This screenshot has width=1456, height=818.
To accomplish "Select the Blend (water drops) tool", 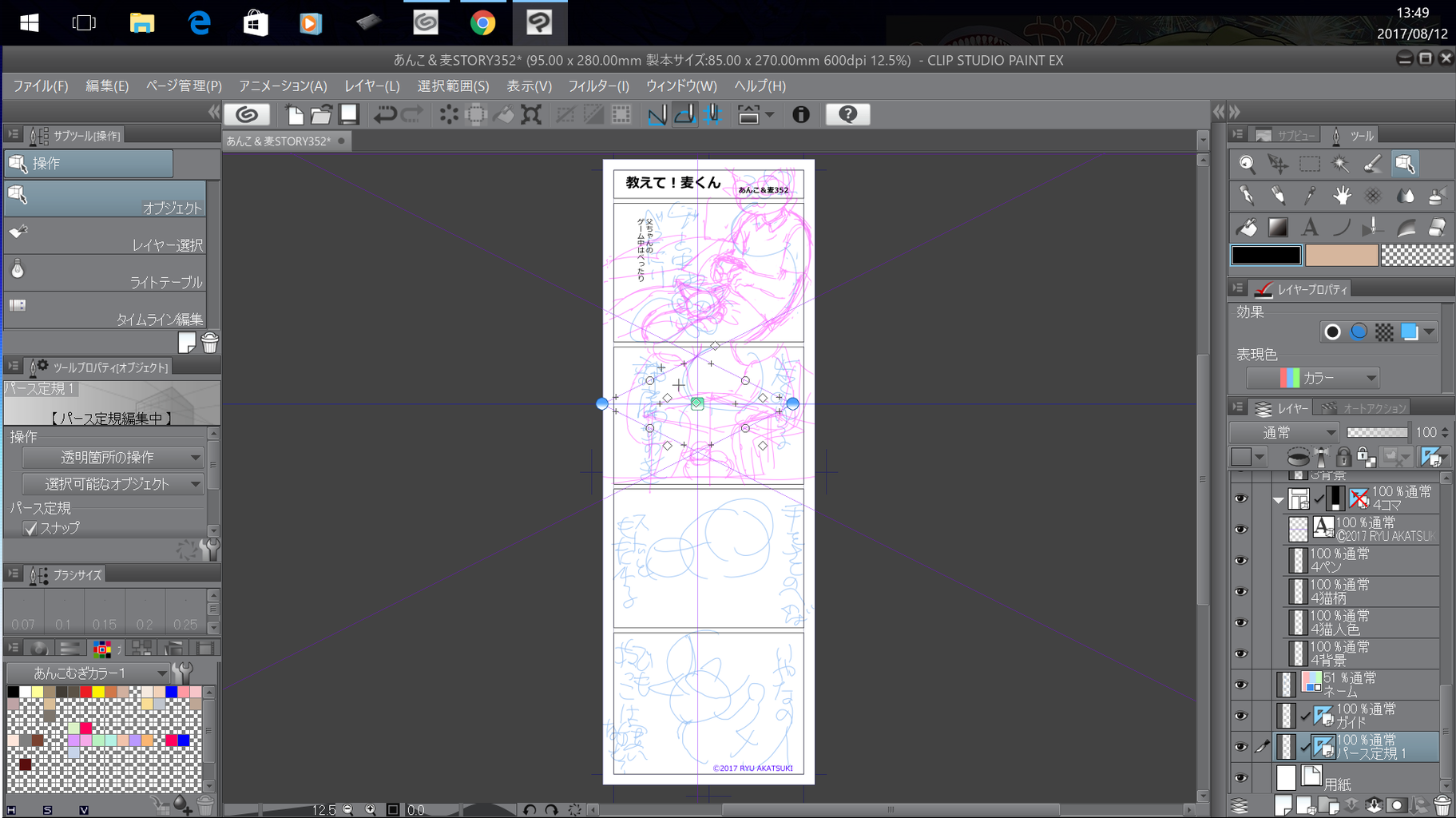I will (x=1405, y=196).
